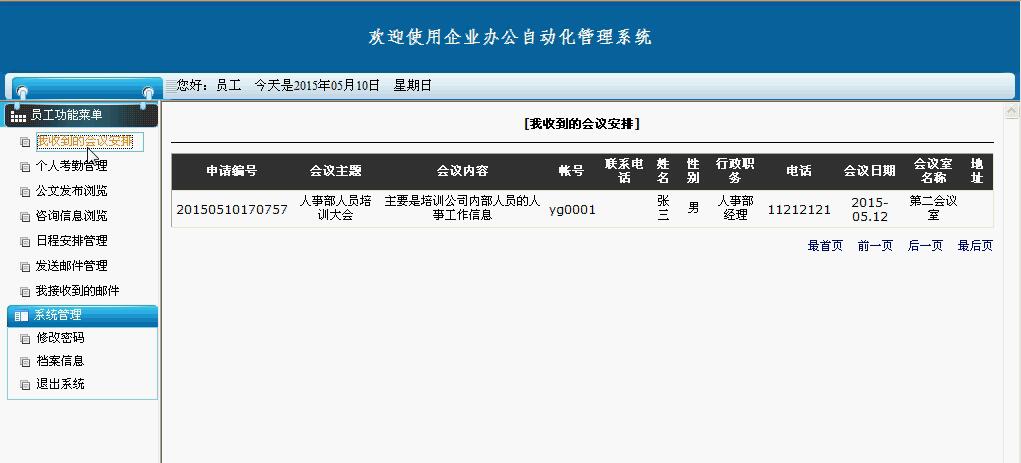The height and width of the screenshot is (463, 1021).
Task: Click 性别 column header
Action: [x=693, y=171]
